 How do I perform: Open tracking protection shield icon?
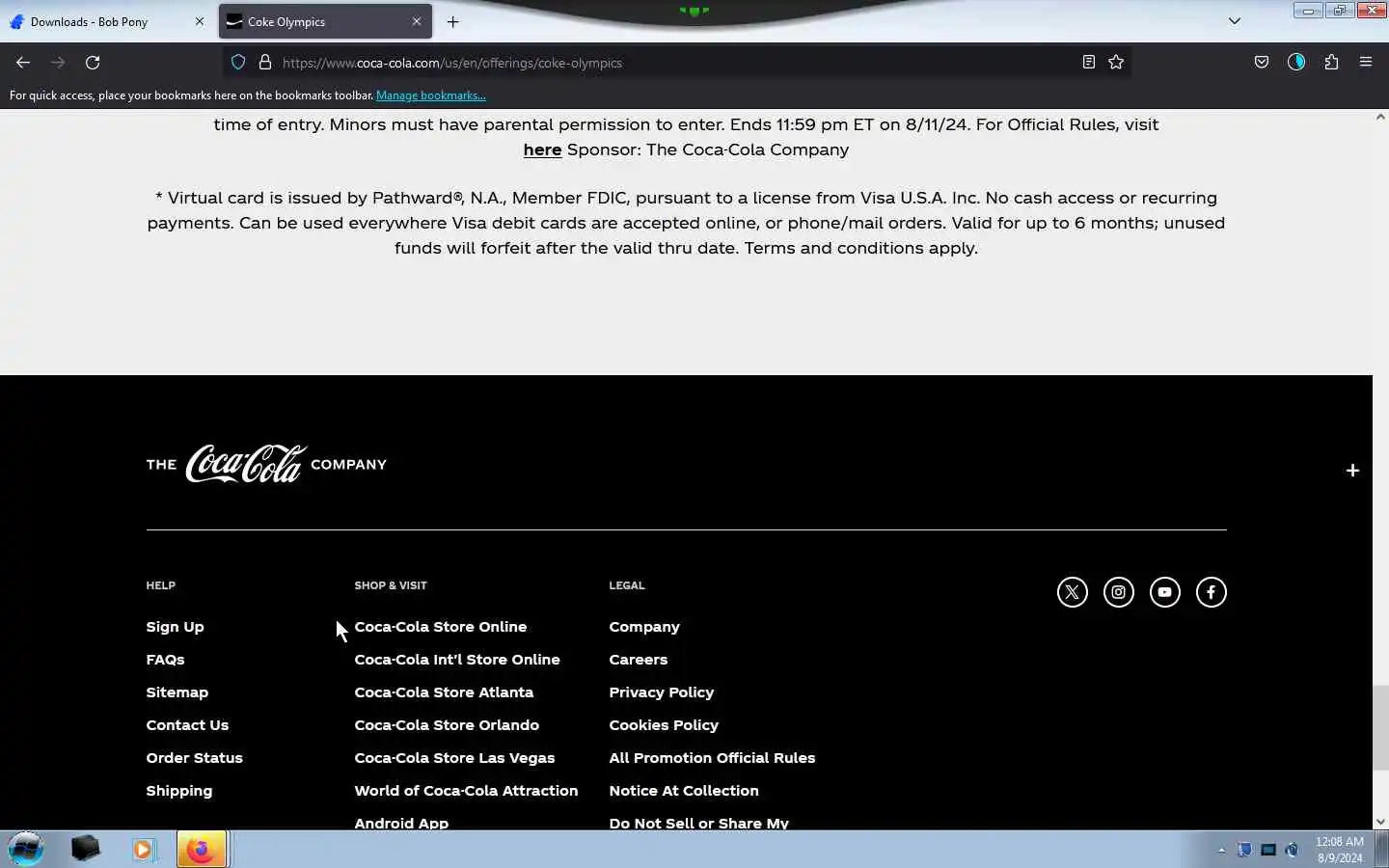click(x=237, y=63)
